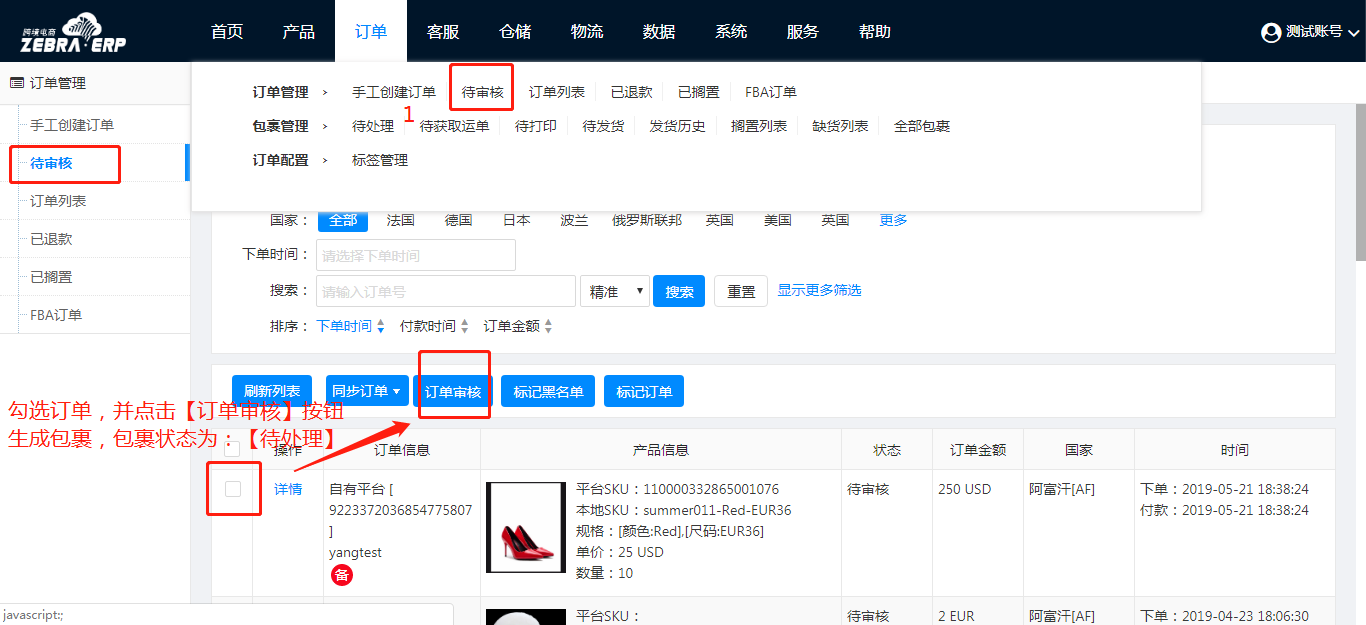This screenshot has height=625, width=1366.
Task: Click the order number search input field
Action: 445,291
